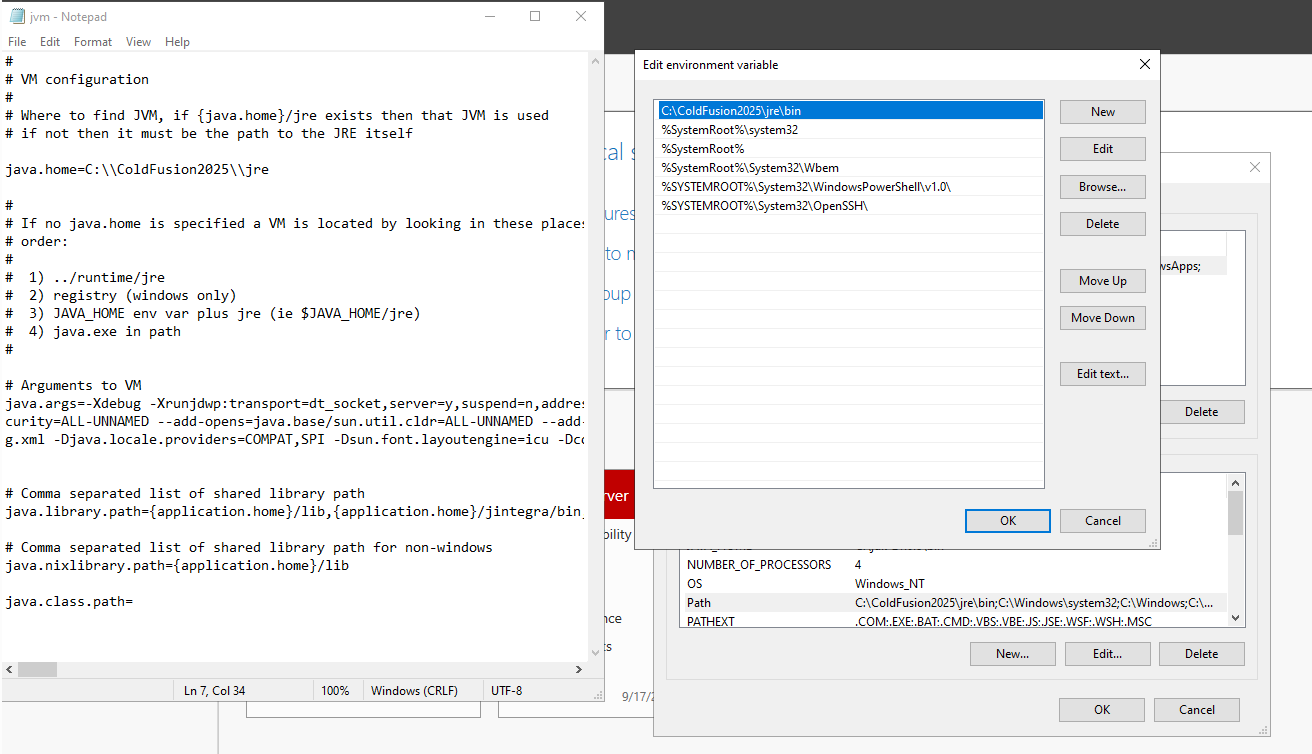Click OK in Environment Variables window
Image resolution: width=1312 pixels, height=754 pixels.
1102,710
